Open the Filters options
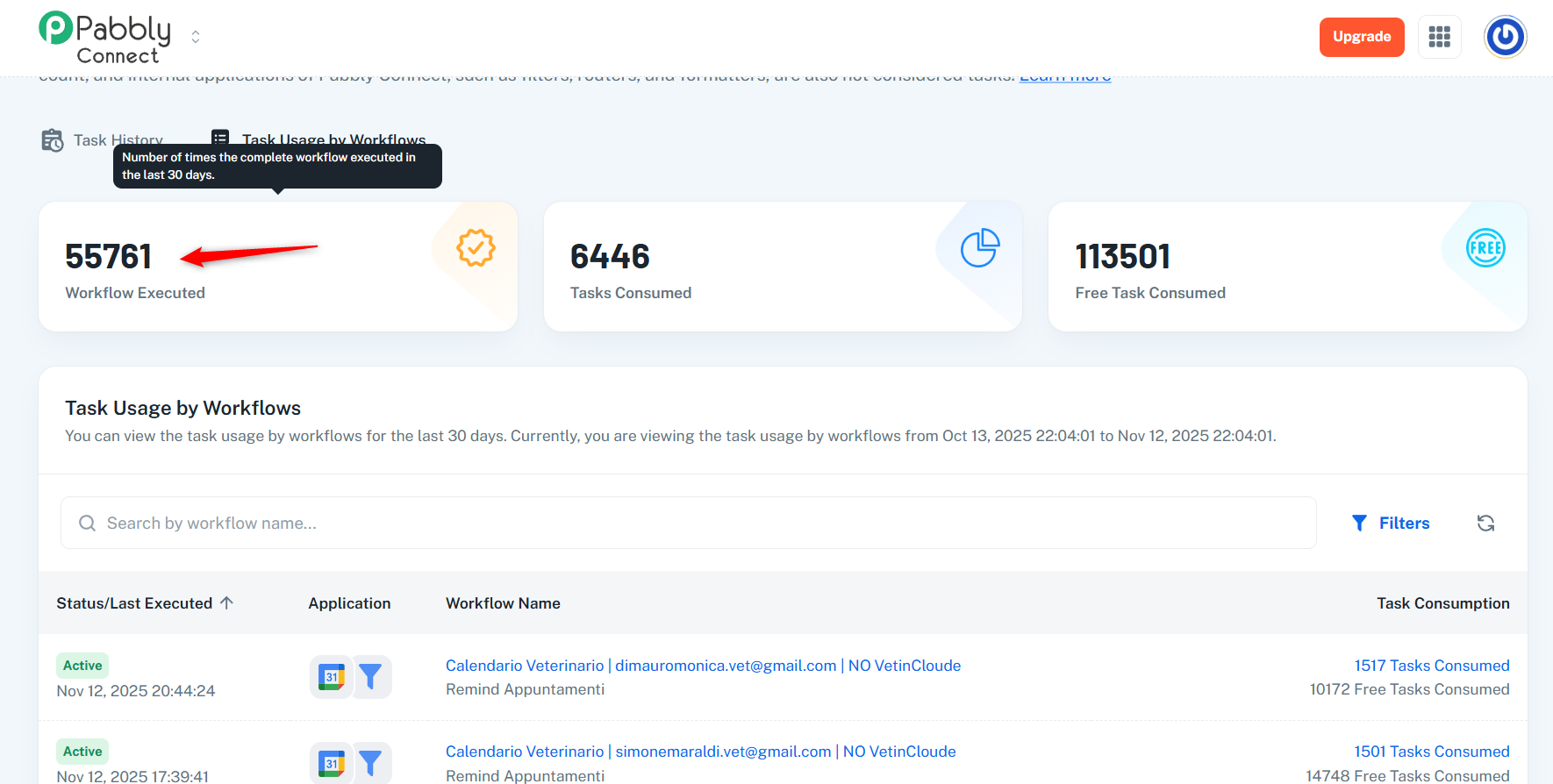1553x784 pixels. tap(1391, 524)
